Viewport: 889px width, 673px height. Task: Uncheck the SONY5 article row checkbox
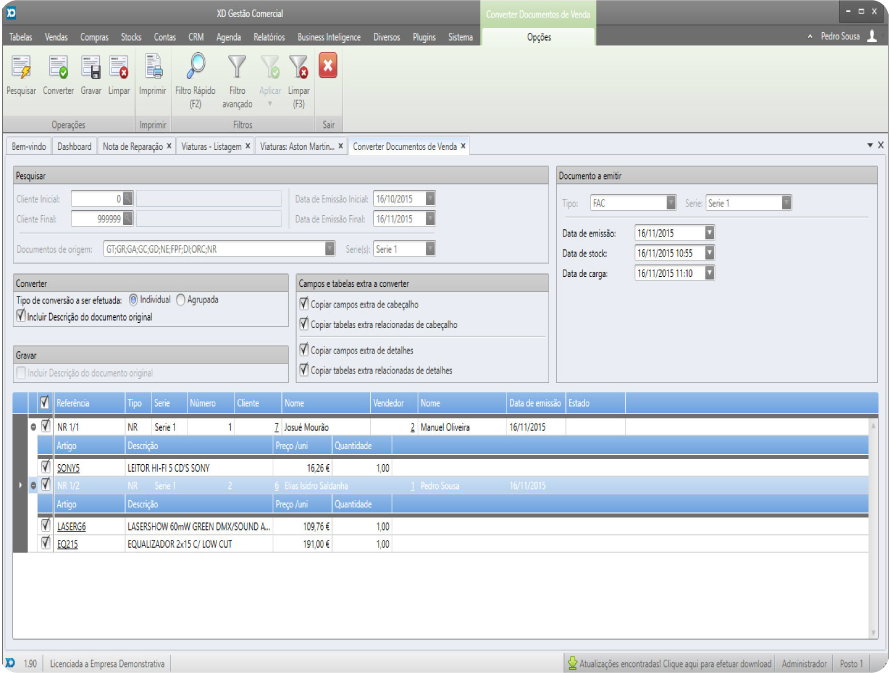point(45,466)
